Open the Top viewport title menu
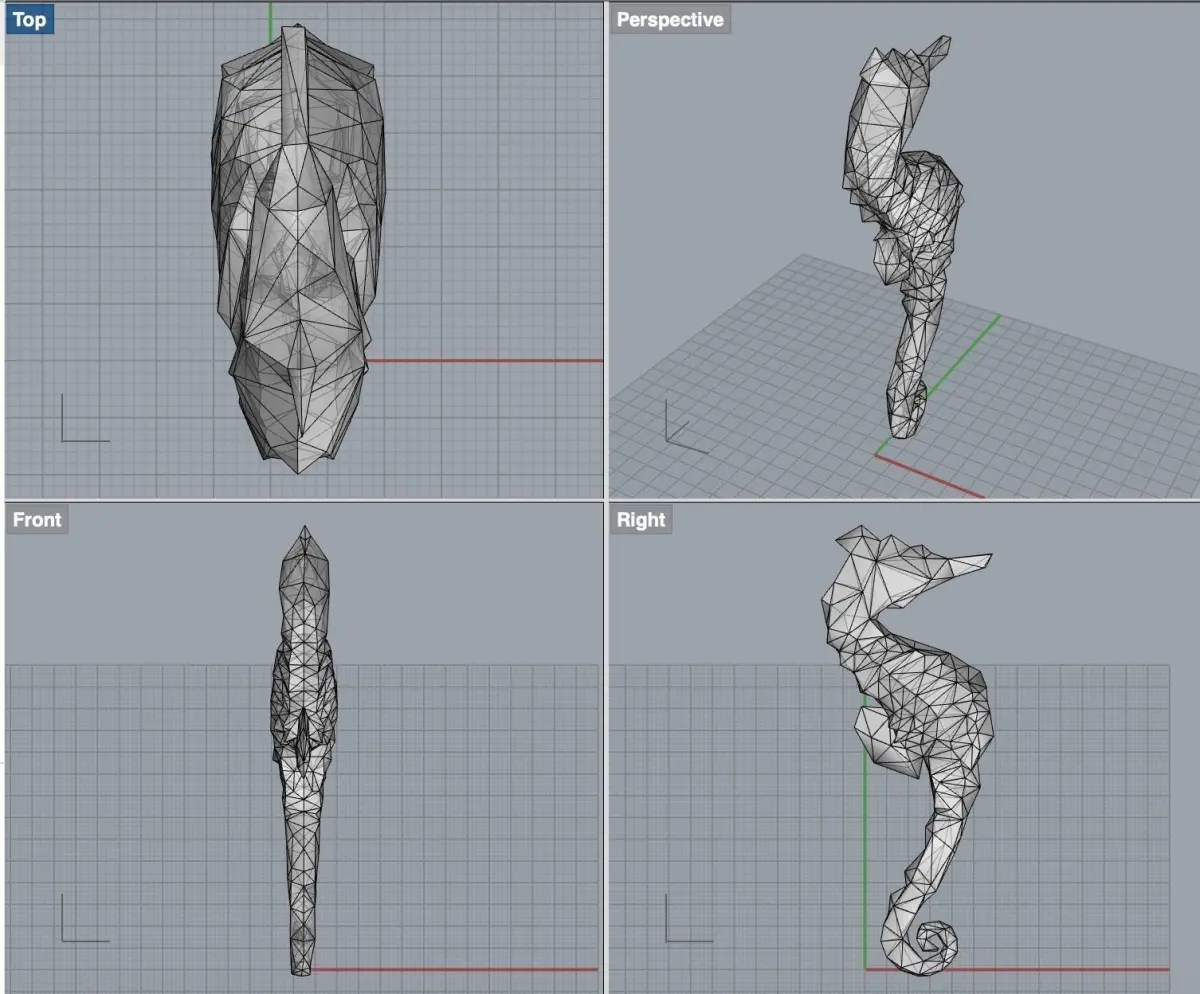This screenshot has height=994, width=1200. [30, 19]
